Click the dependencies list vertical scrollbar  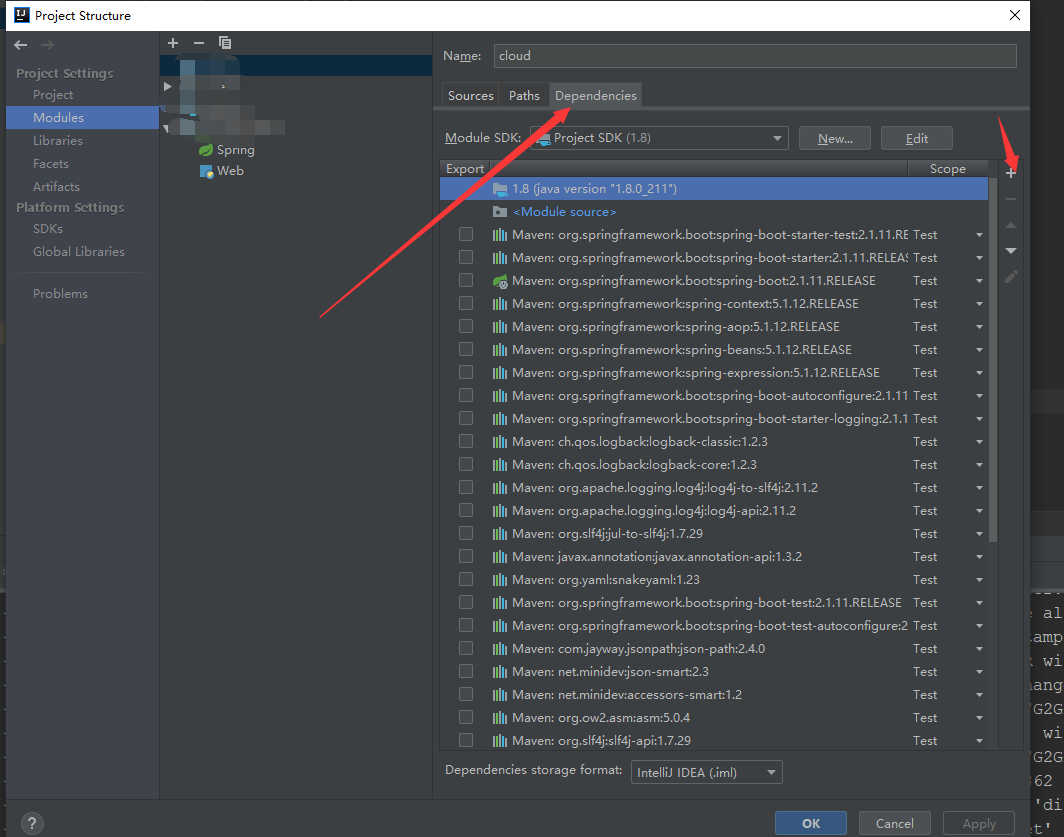click(x=993, y=360)
